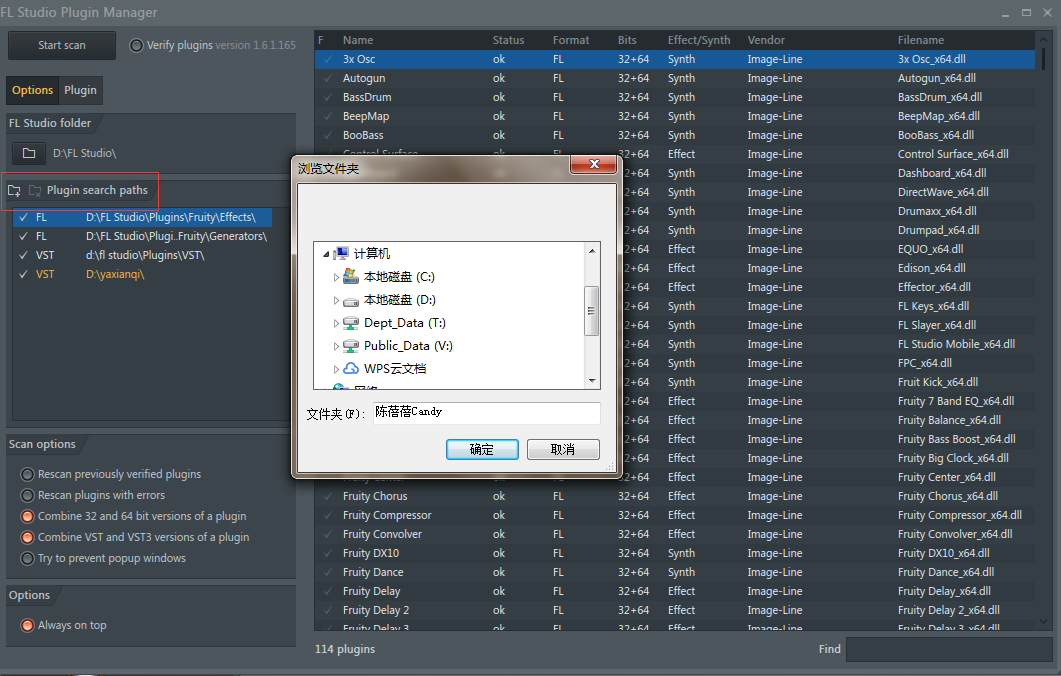1061x676 pixels.
Task: Click the folder tree scroll-up arrow
Action: 592,251
